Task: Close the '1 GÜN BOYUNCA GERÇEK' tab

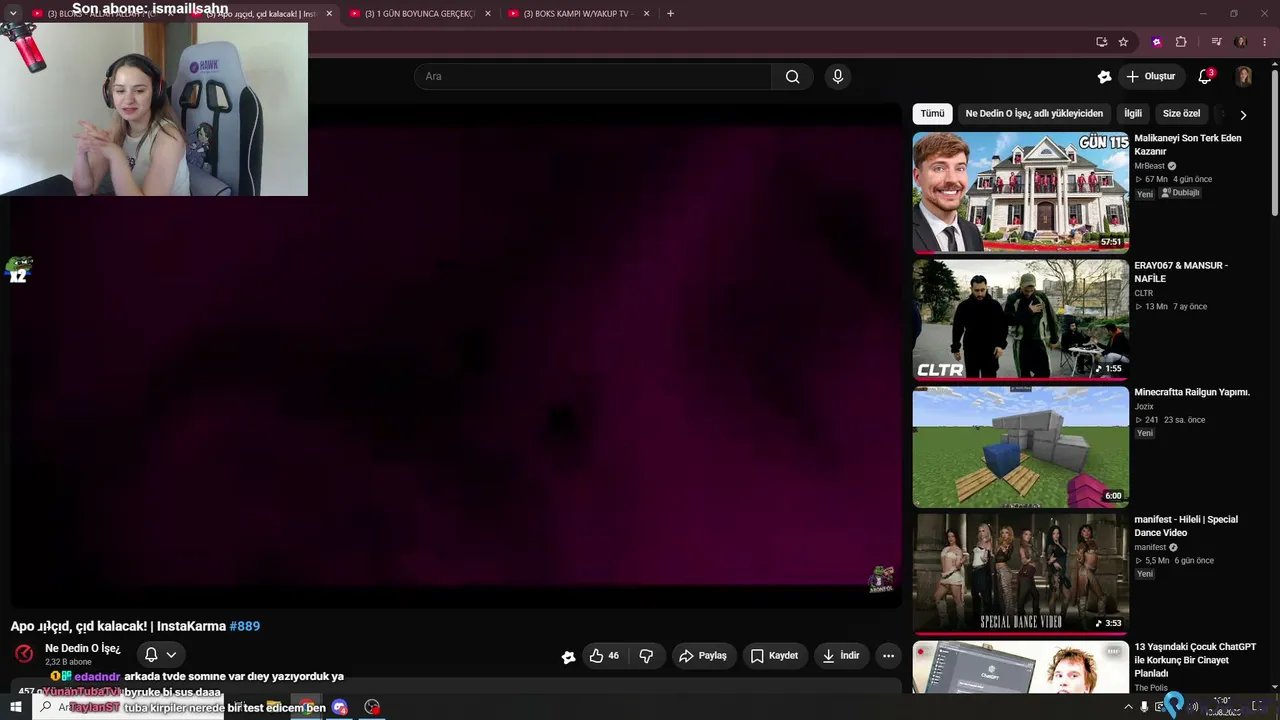Action: (488, 14)
